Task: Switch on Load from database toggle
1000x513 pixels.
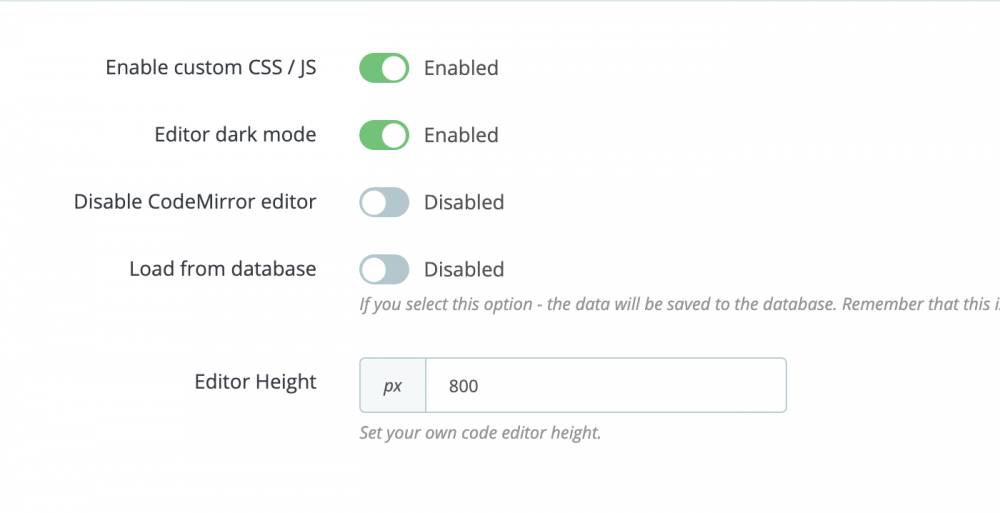Action: (384, 269)
